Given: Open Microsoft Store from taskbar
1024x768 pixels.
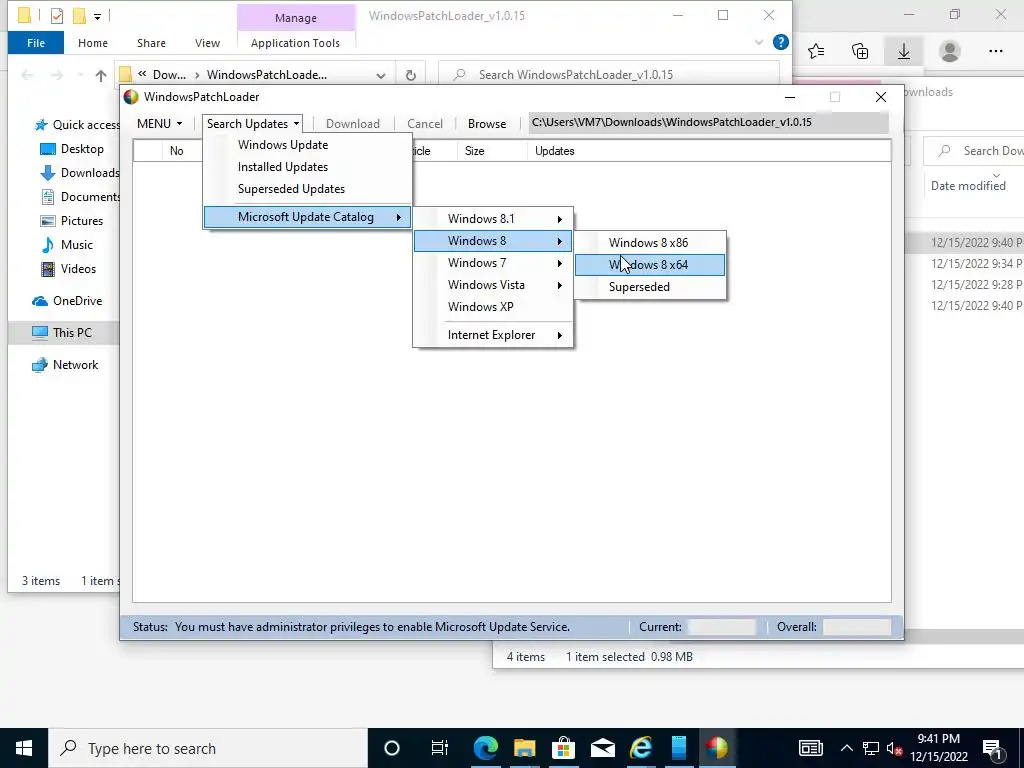Looking at the screenshot, I should point(563,748).
